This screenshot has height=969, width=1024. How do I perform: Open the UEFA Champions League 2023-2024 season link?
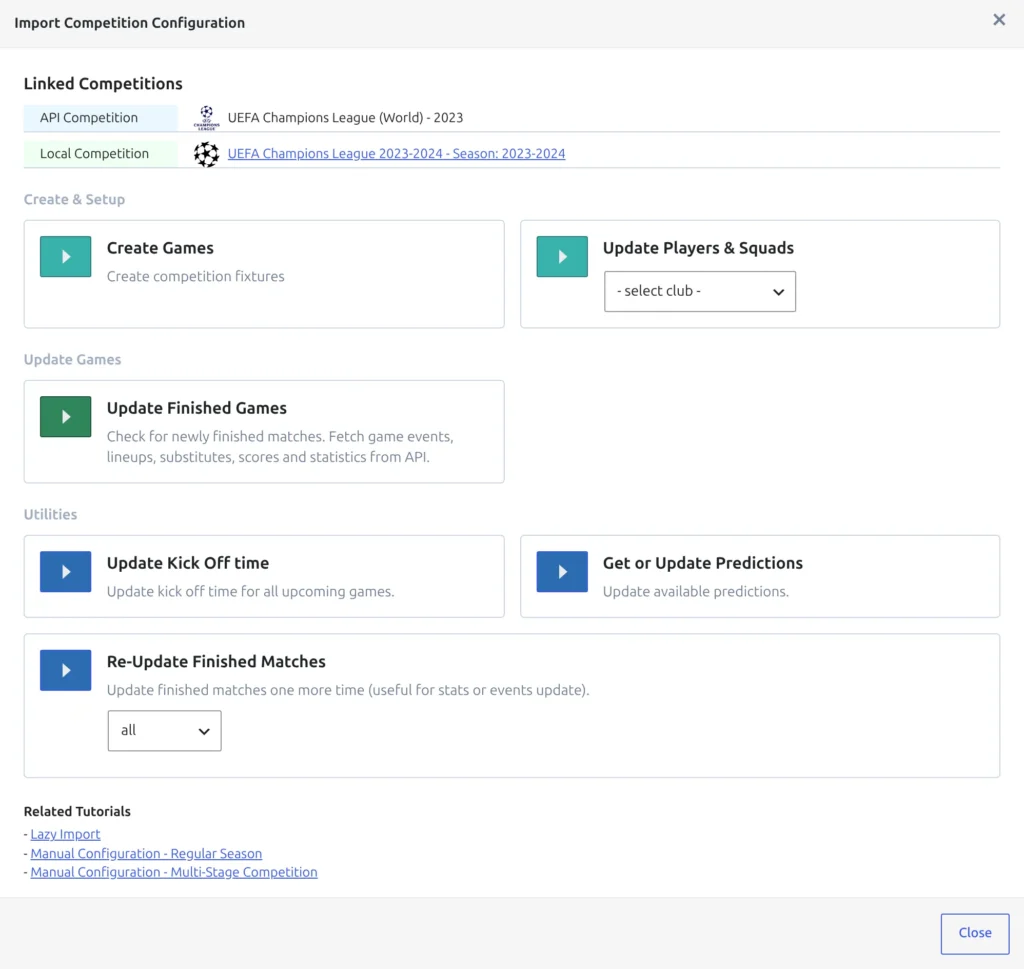396,153
